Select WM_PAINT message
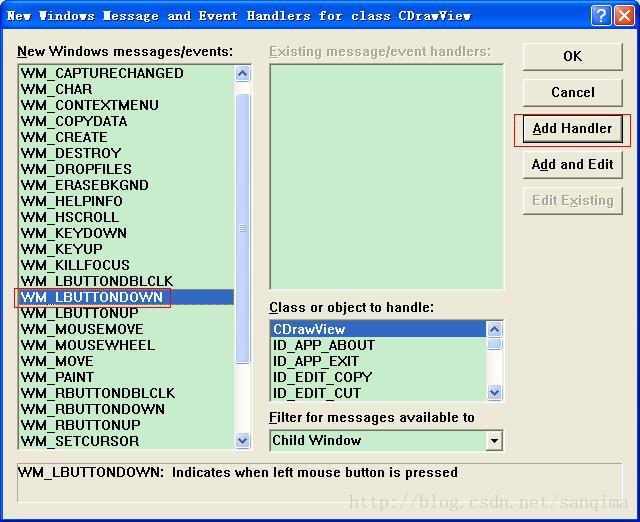Image resolution: width=640 pixels, height=522 pixels. pyautogui.click(x=127, y=377)
